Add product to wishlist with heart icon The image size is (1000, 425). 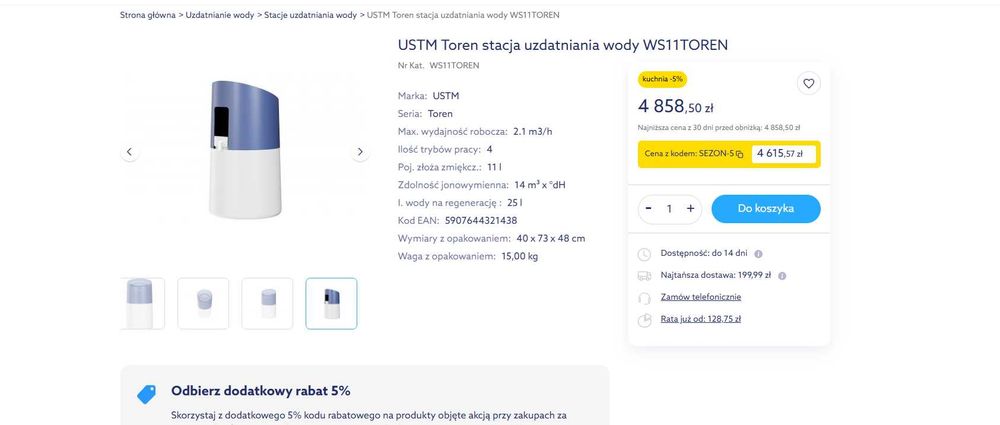pyautogui.click(x=809, y=84)
